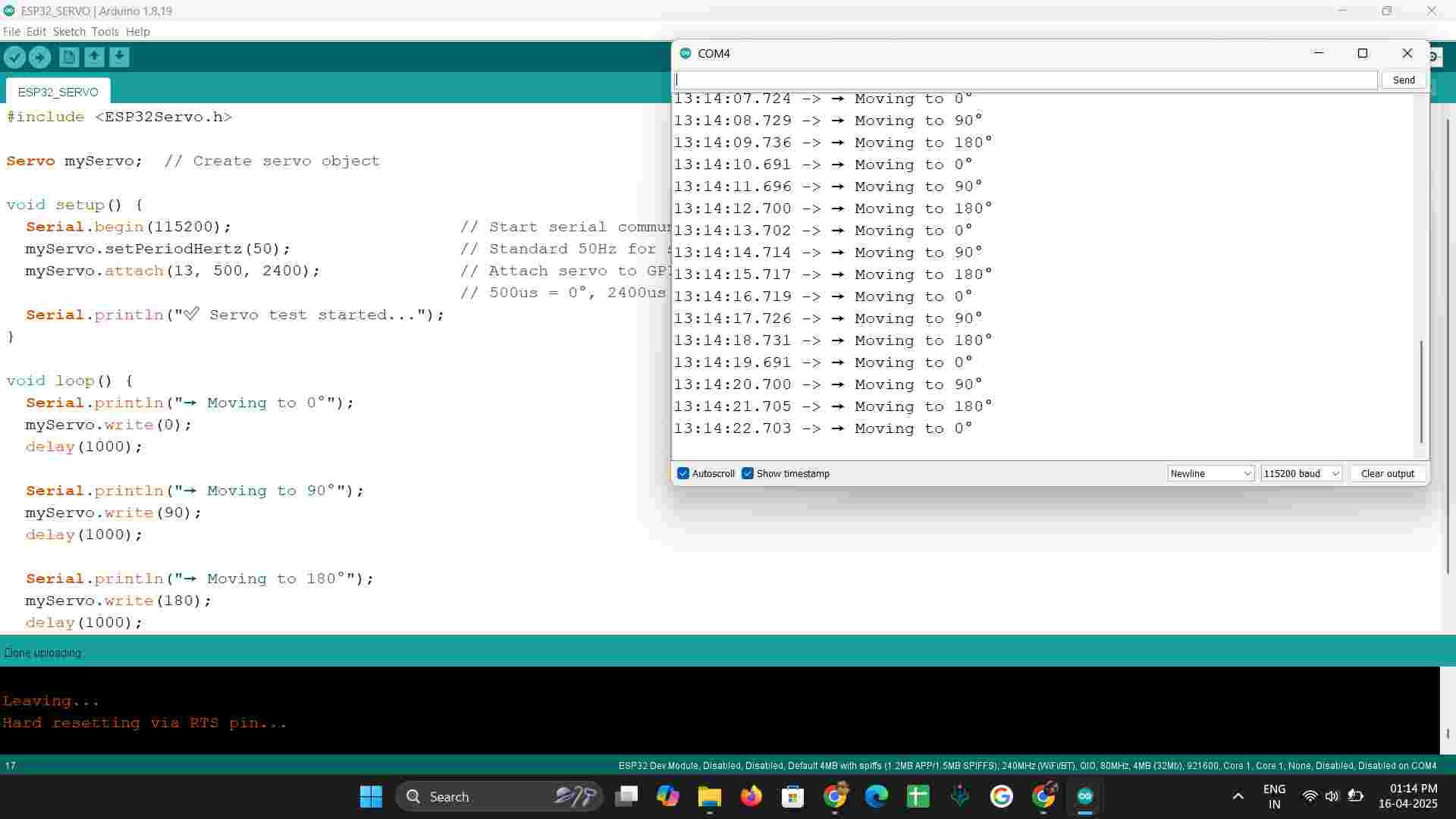The height and width of the screenshot is (819, 1456).
Task: Click the serial monitor message input field
Action: pyautogui.click(x=1025, y=80)
